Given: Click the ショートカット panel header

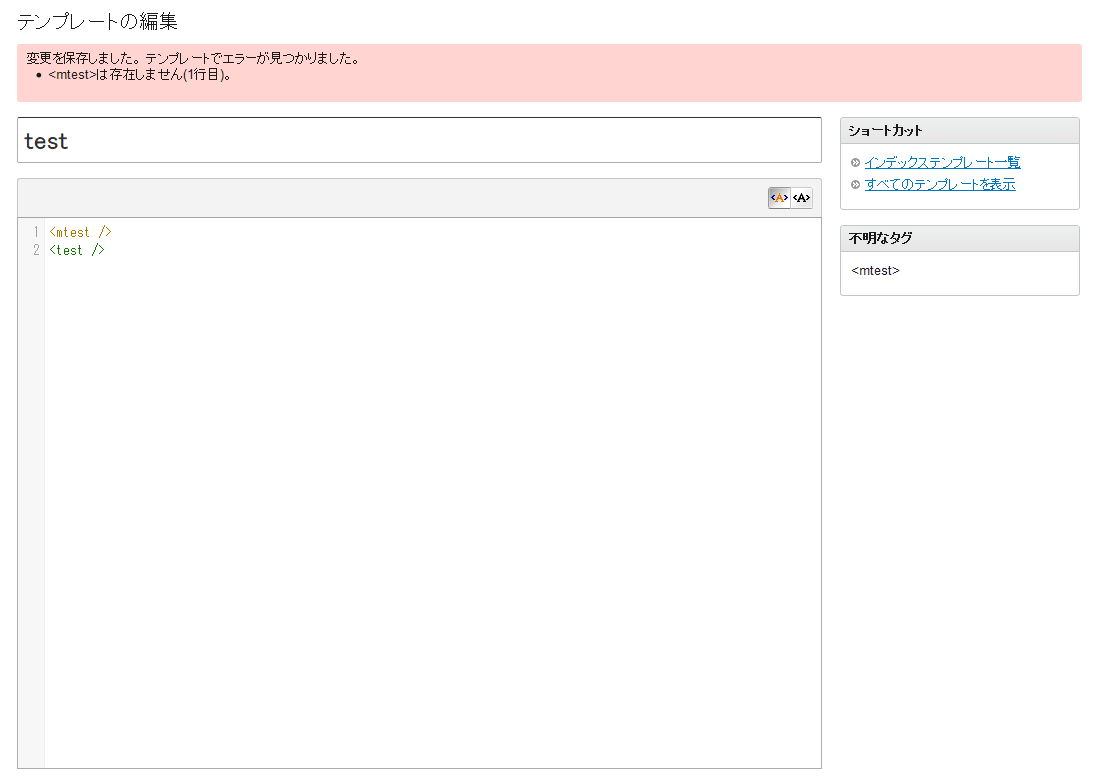Looking at the screenshot, I should click(x=960, y=130).
